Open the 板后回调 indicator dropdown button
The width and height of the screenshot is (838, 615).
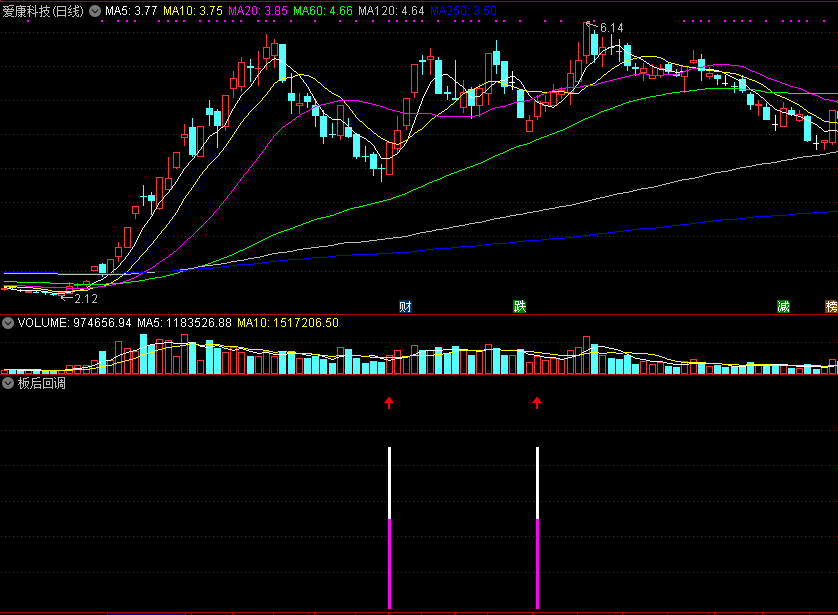tap(8, 383)
